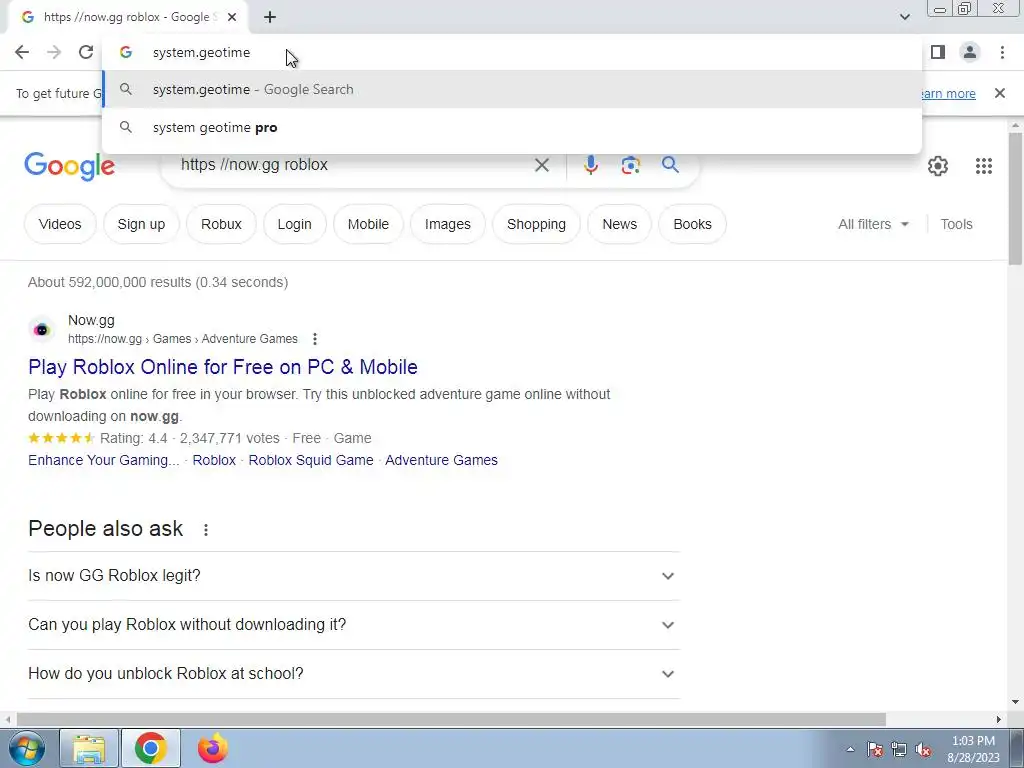
Task: Submit search with magnifier icon
Action: pyautogui.click(x=670, y=165)
